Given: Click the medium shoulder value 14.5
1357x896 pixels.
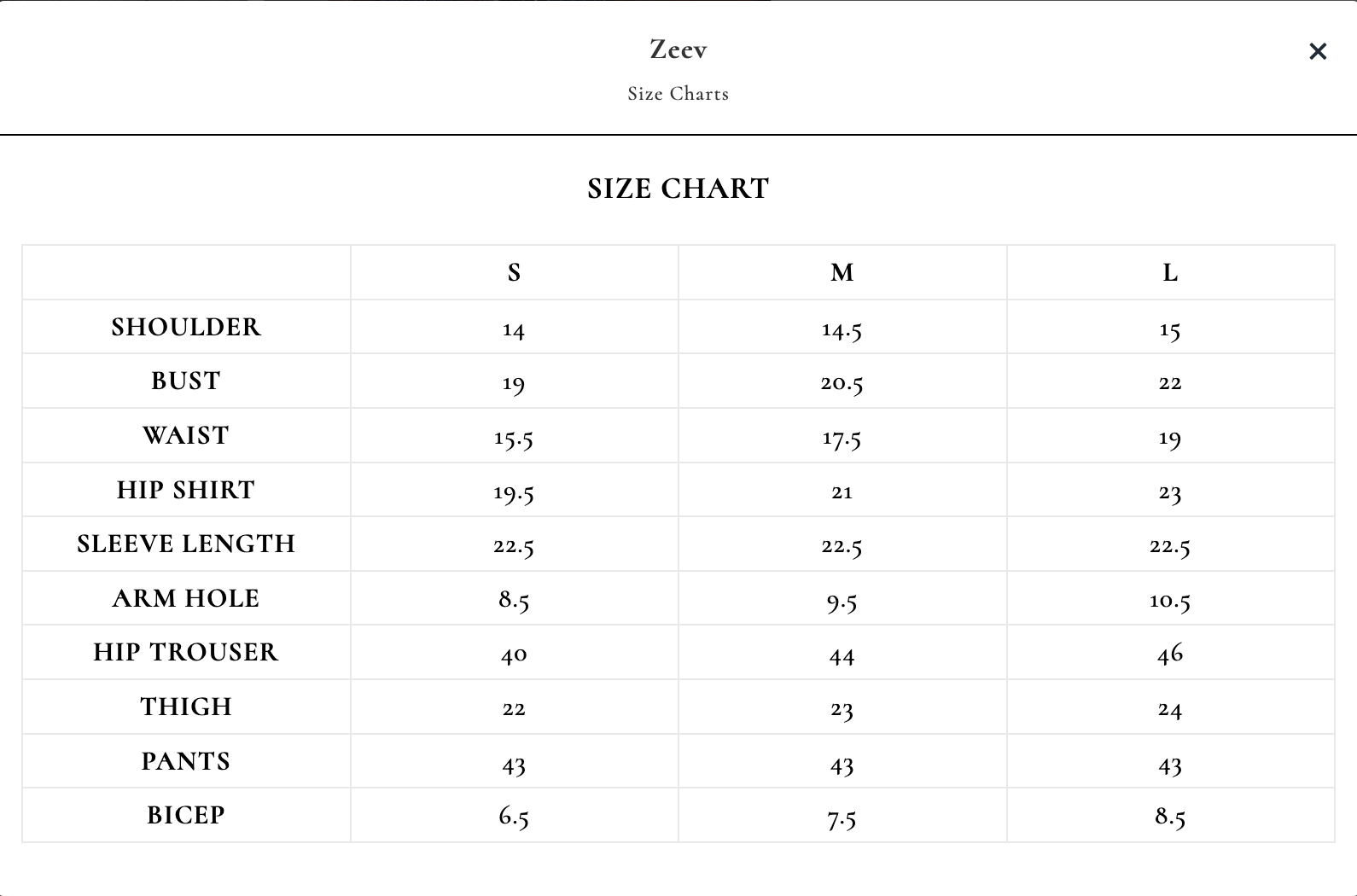Looking at the screenshot, I should (x=842, y=329).
